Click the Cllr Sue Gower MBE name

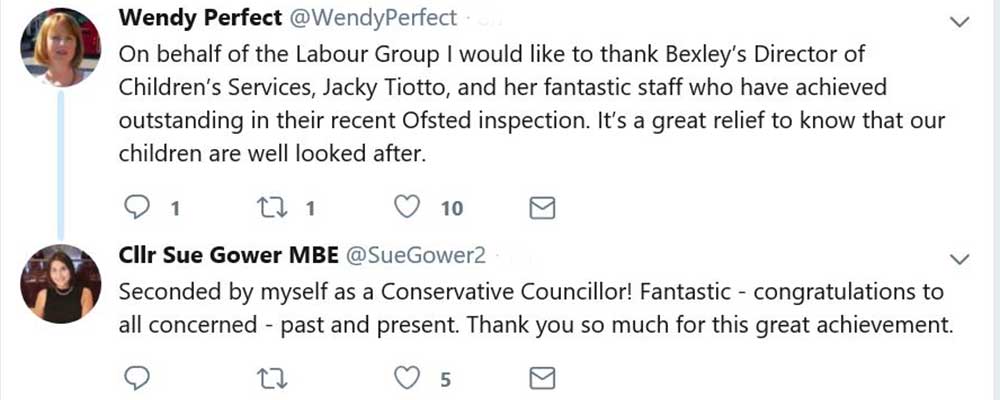click(227, 256)
